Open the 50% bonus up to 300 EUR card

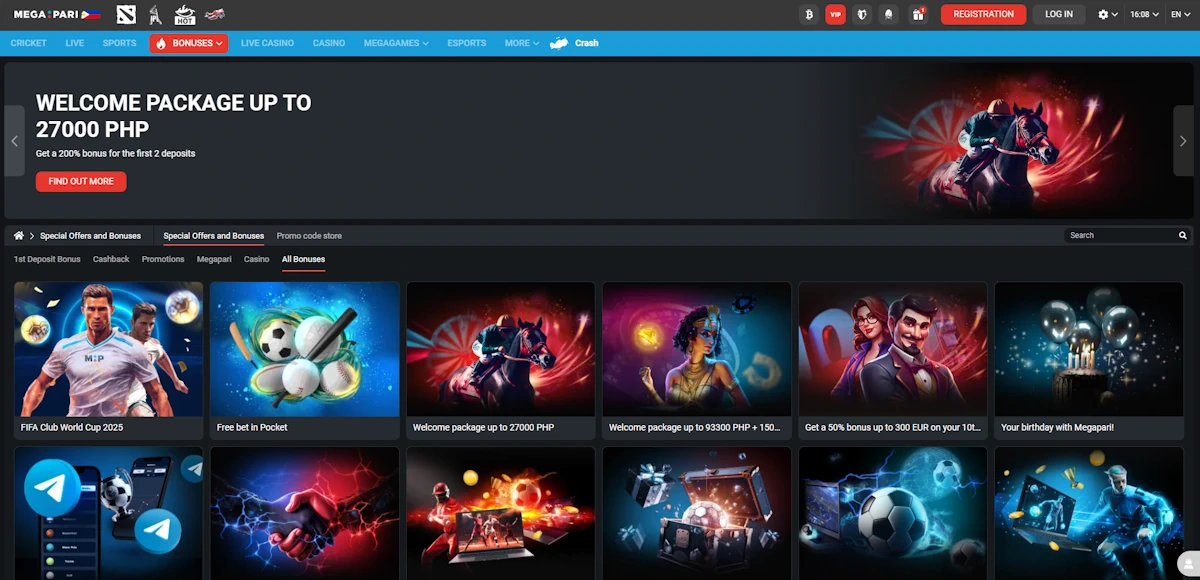(x=893, y=360)
